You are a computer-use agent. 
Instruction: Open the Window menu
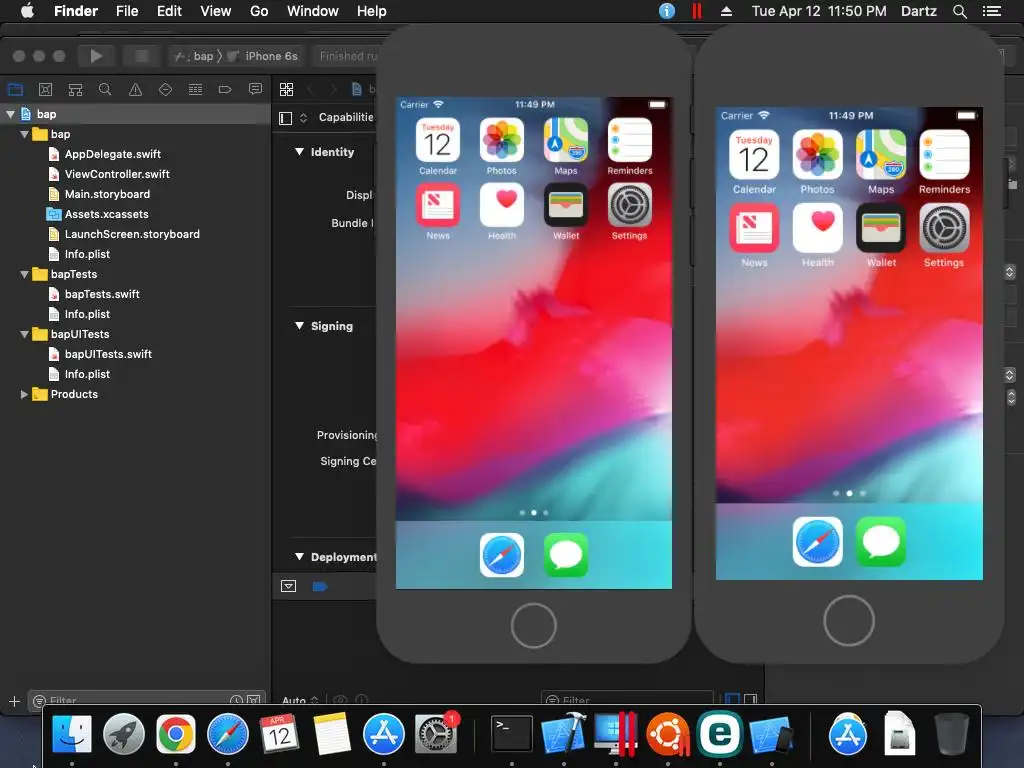click(x=313, y=11)
